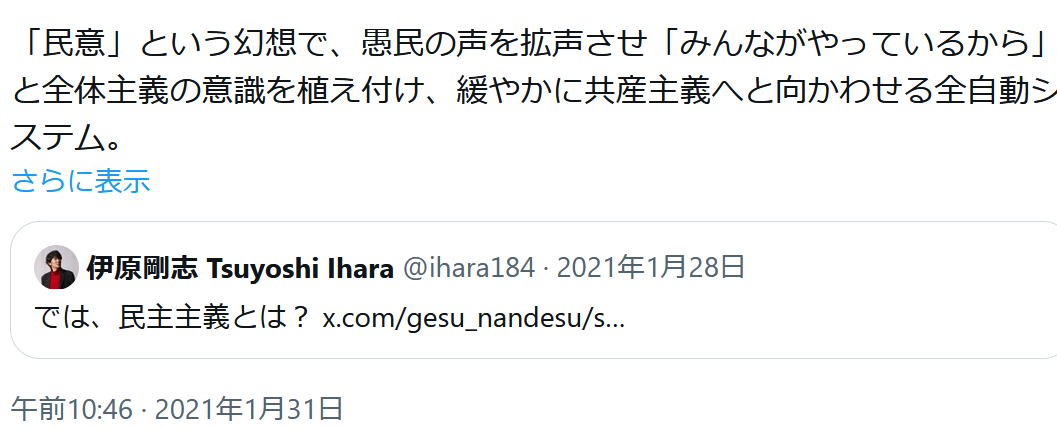Follow the x.com/gesu_nandesu link
1057x428 pixels.
(x=474, y=319)
